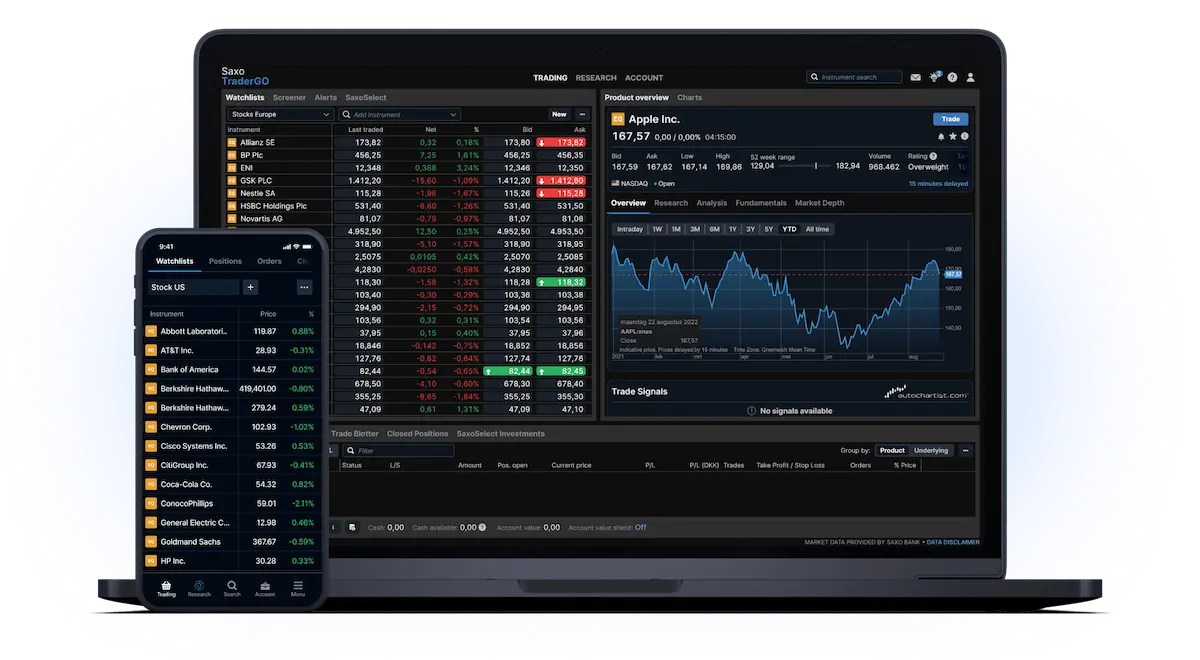Image resolution: width=1200 pixels, height=660 pixels.
Task: Show Apple Inc. info icon
Action: [x=964, y=136]
